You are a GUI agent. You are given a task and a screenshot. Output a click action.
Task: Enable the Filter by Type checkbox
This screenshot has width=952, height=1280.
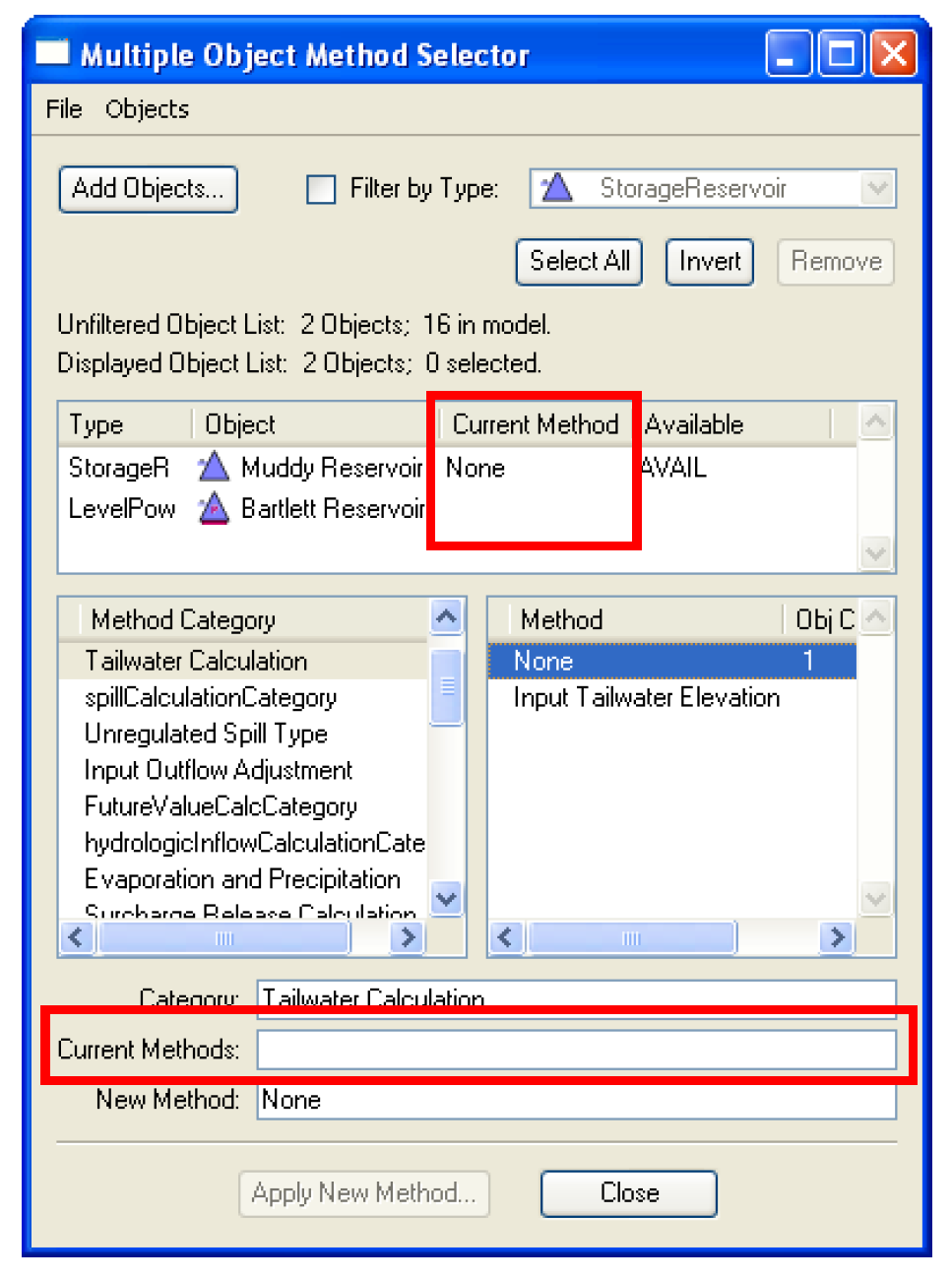click(321, 189)
